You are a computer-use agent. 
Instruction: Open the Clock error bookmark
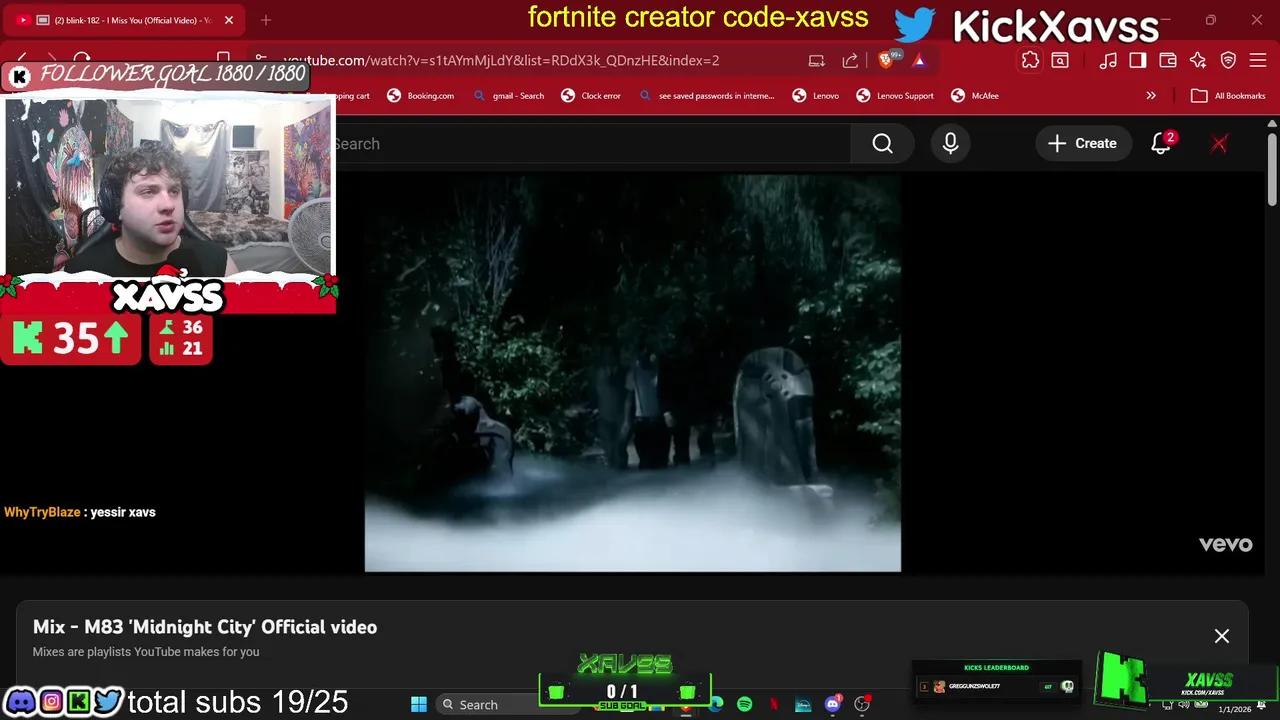tap(591, 96)
